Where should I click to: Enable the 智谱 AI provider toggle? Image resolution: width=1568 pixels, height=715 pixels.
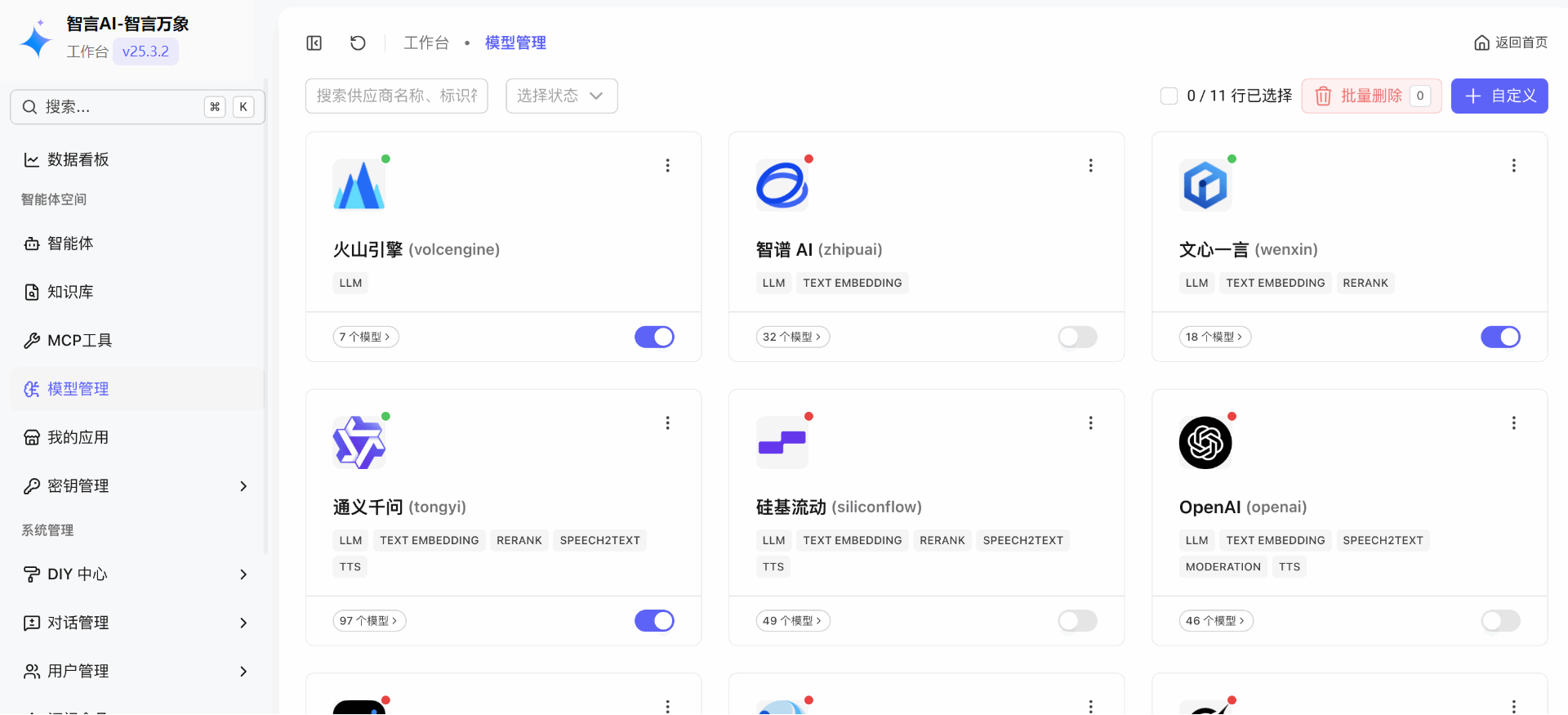(1077, 337)
